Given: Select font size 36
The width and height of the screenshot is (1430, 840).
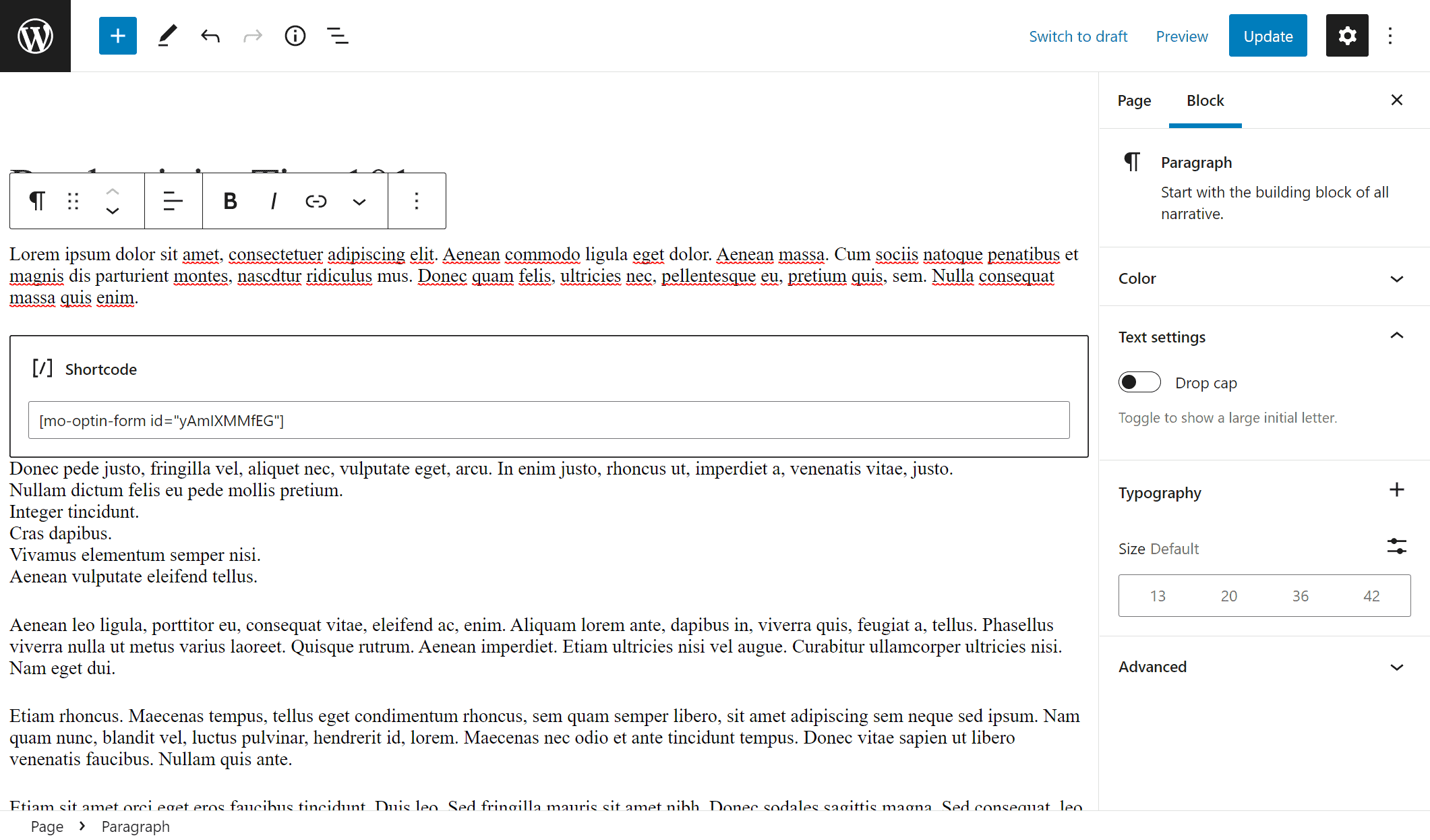Looking at the screenshot, I should coord(1300,596).
